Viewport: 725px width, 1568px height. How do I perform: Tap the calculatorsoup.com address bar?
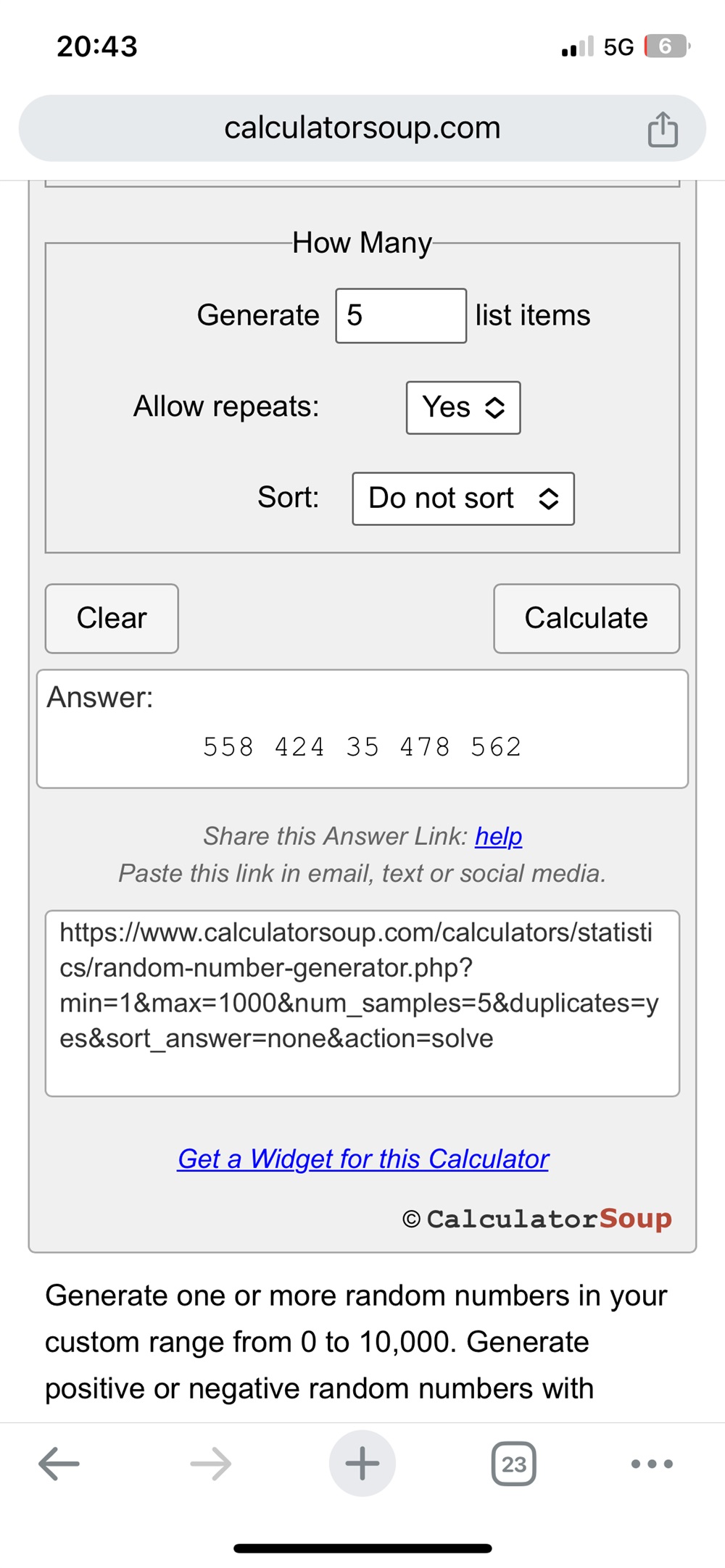[x=362, y=128]
